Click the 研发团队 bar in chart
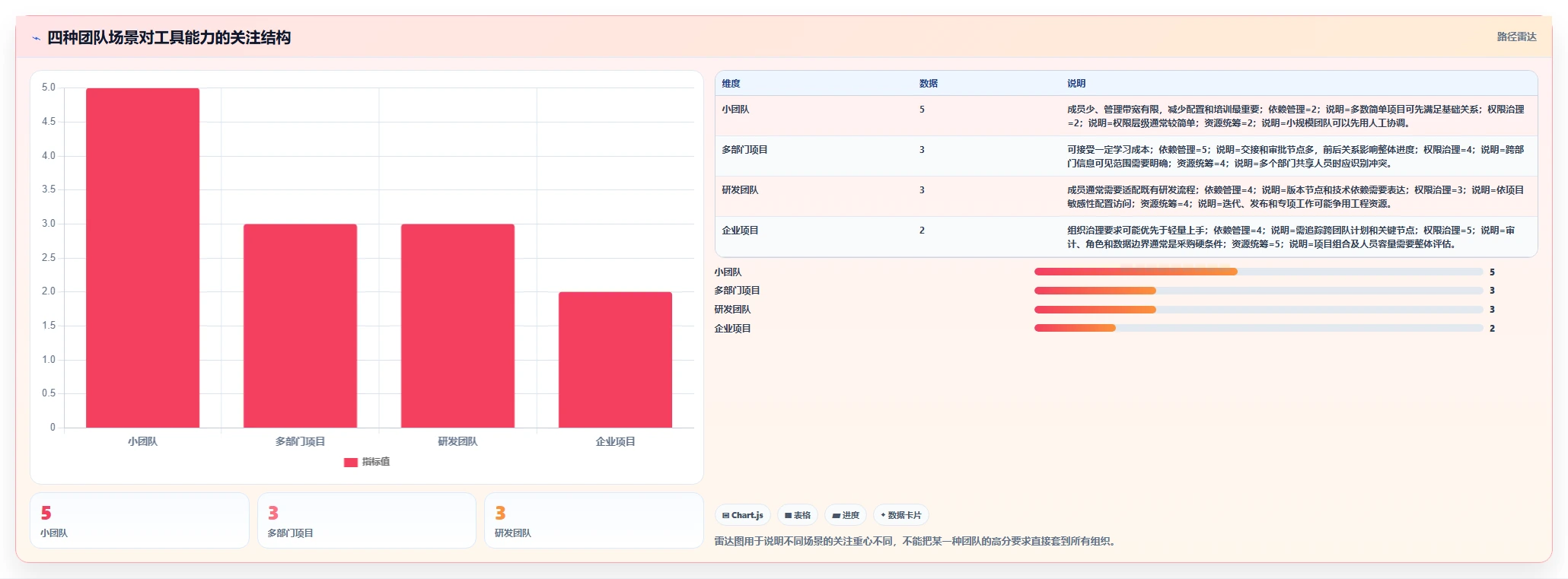 click(x=458, y=326)
